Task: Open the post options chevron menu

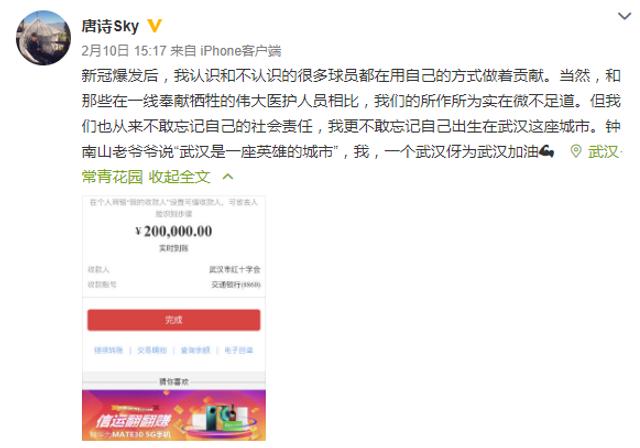Action: (624, 16)
